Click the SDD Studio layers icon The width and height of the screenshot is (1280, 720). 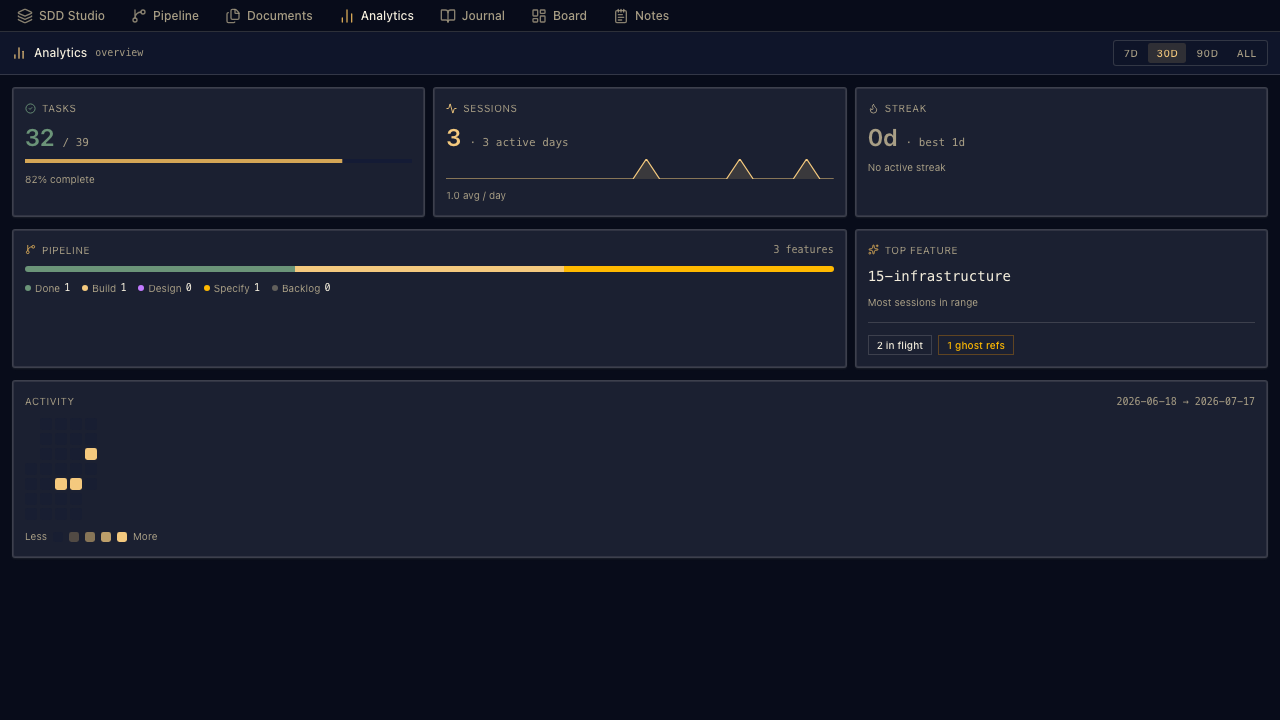pos(25,16)
